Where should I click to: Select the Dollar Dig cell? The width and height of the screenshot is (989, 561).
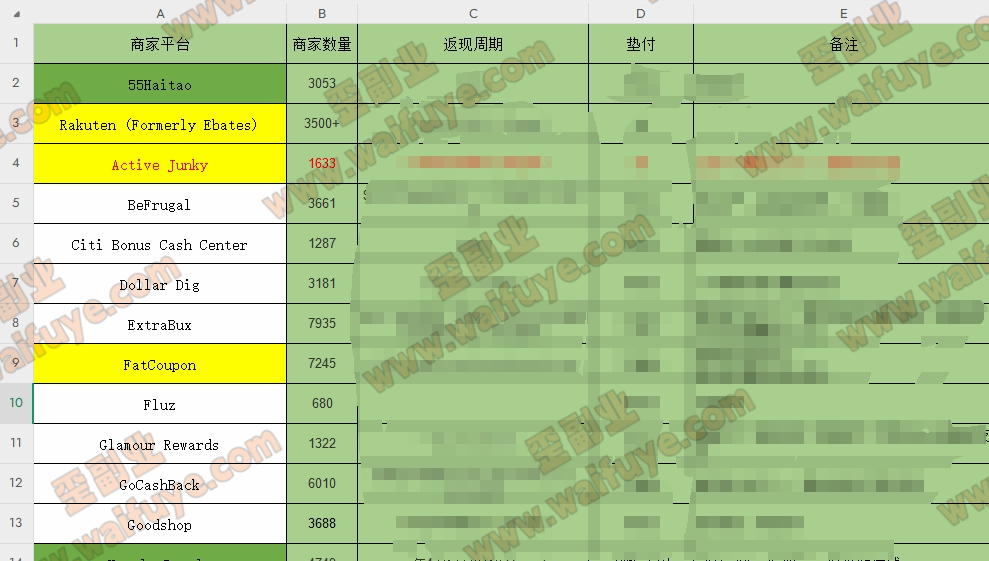160,284
